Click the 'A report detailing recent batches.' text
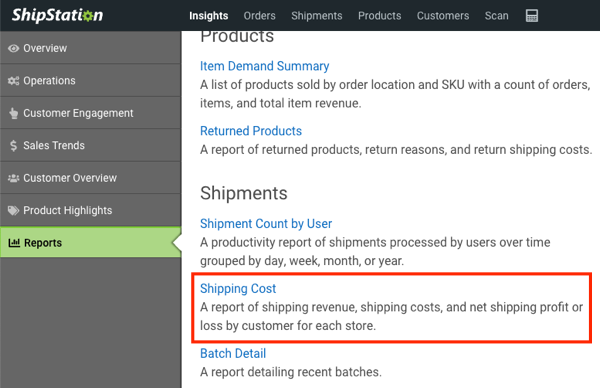Screen dimensions: 600x388 coord(291,372)
